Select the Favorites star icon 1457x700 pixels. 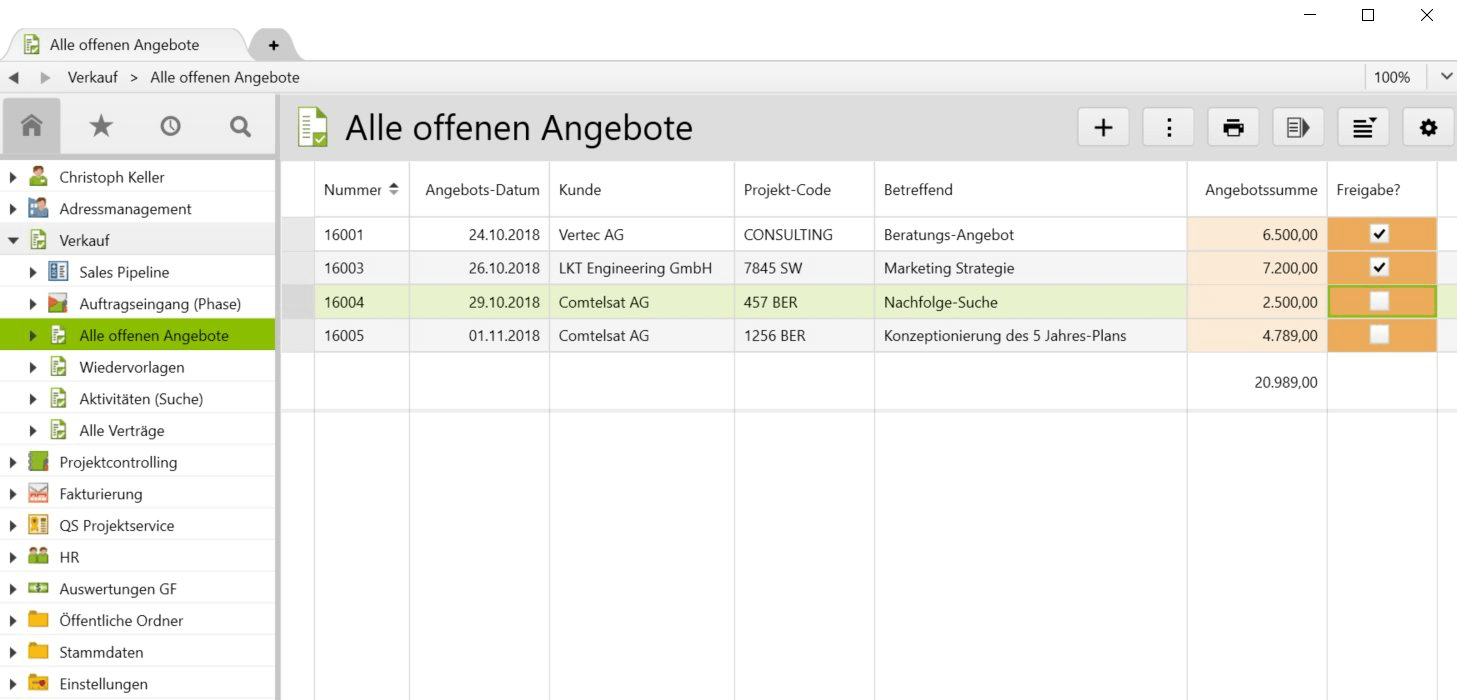pos(101,126)
